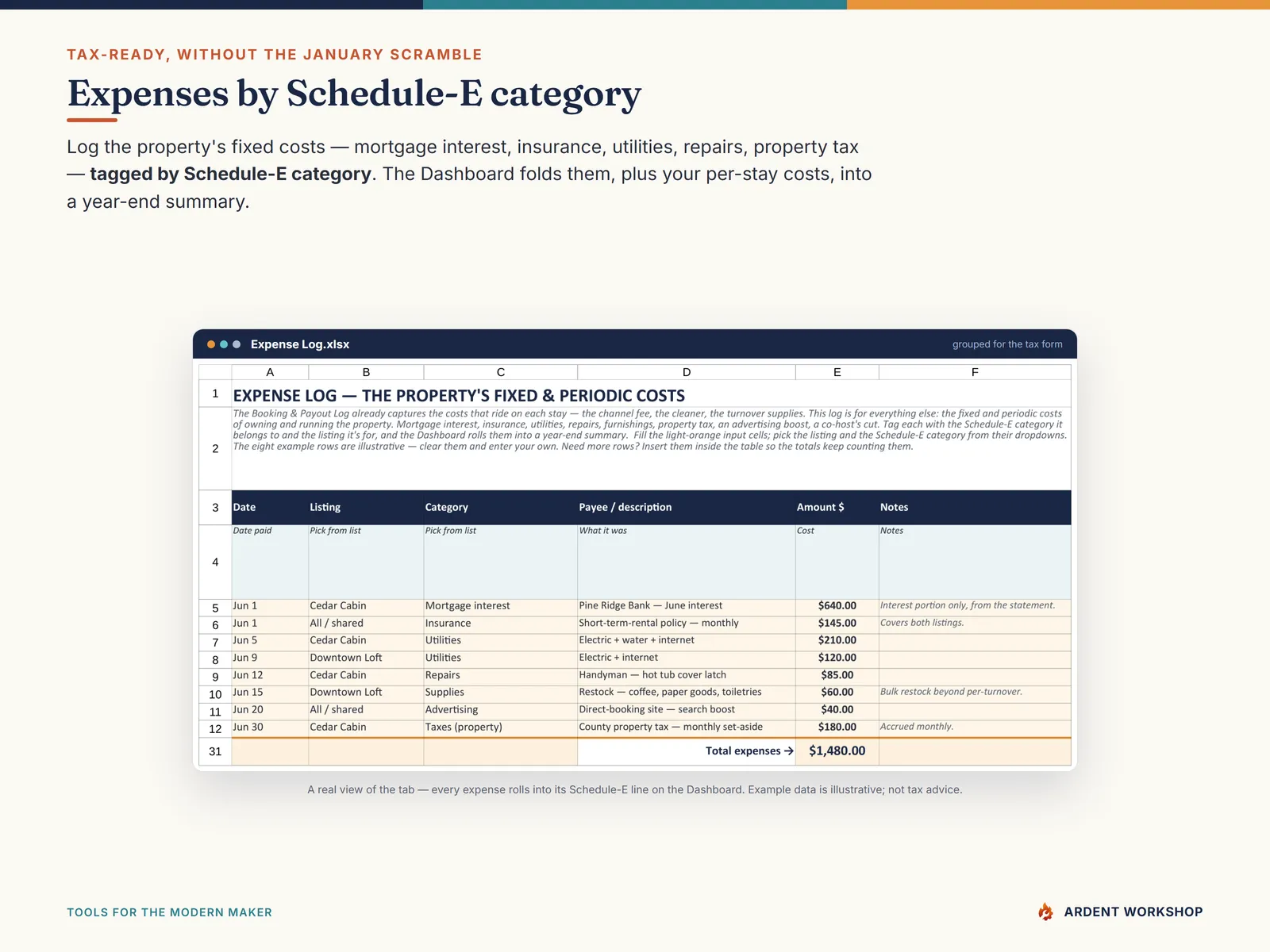
Task: Click 'TOOLS FOR THE MODERN MAKER' footer text
Action: (x=169, y=912)
